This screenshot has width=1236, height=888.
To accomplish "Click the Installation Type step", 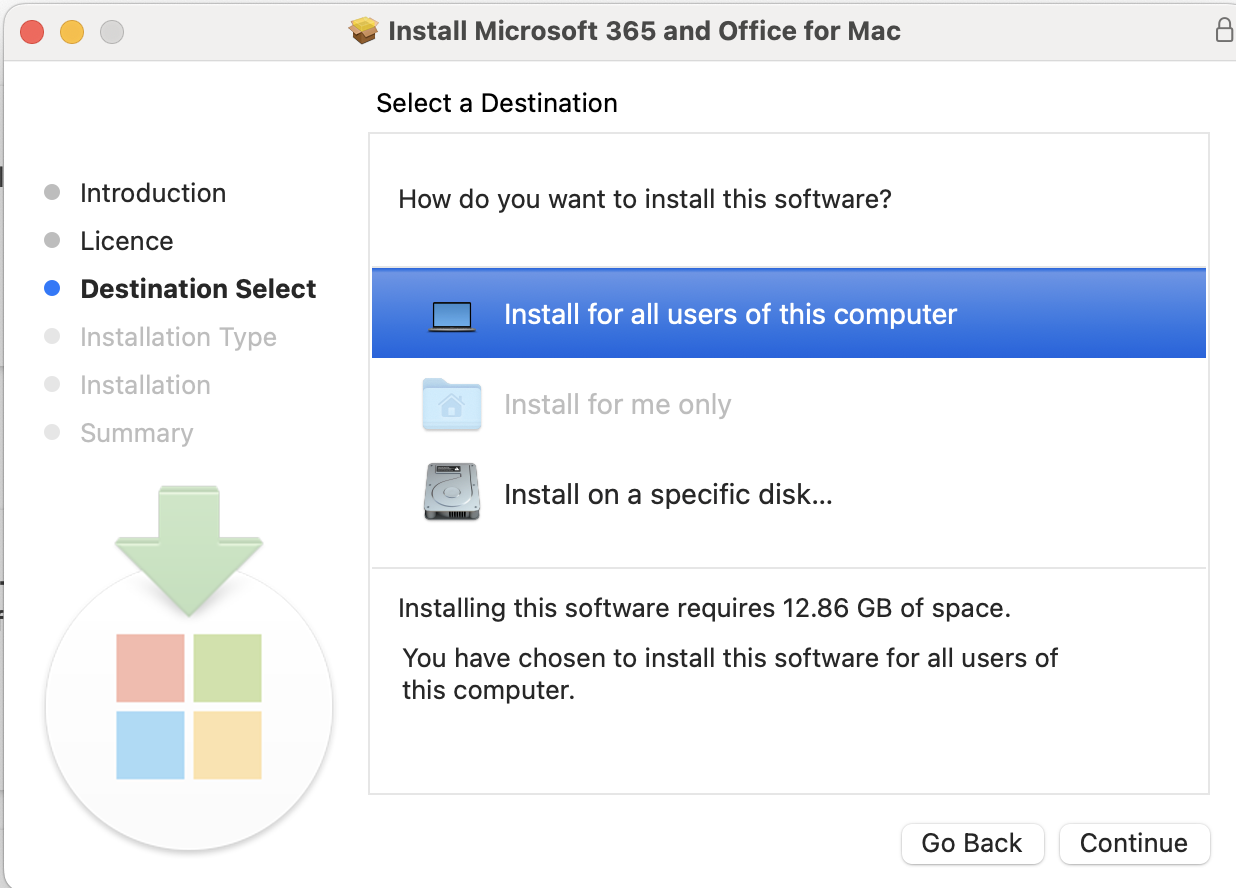I will tap(178, 337).
